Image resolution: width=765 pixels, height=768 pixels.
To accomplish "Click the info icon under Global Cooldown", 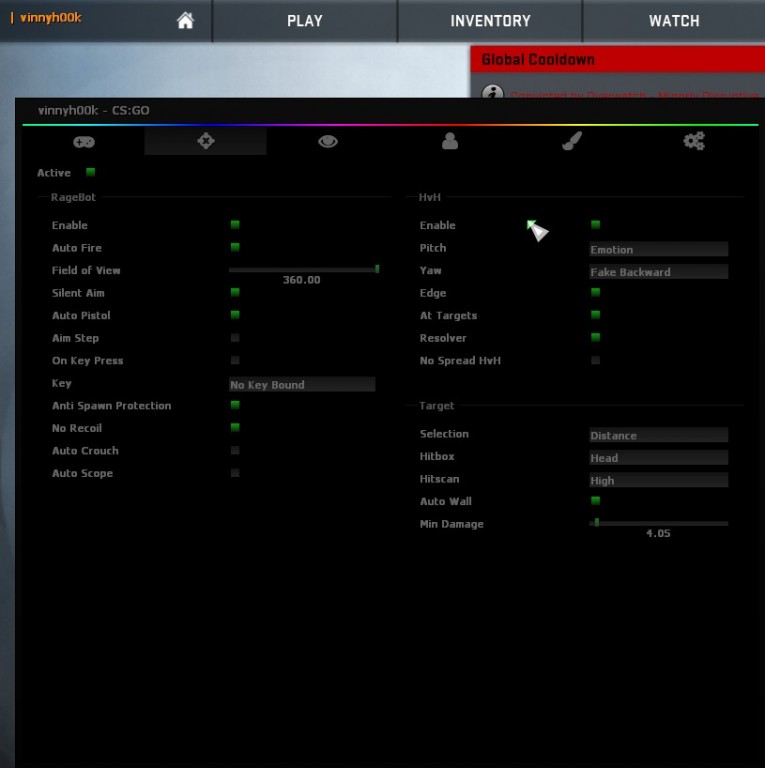I will point(492,92).
